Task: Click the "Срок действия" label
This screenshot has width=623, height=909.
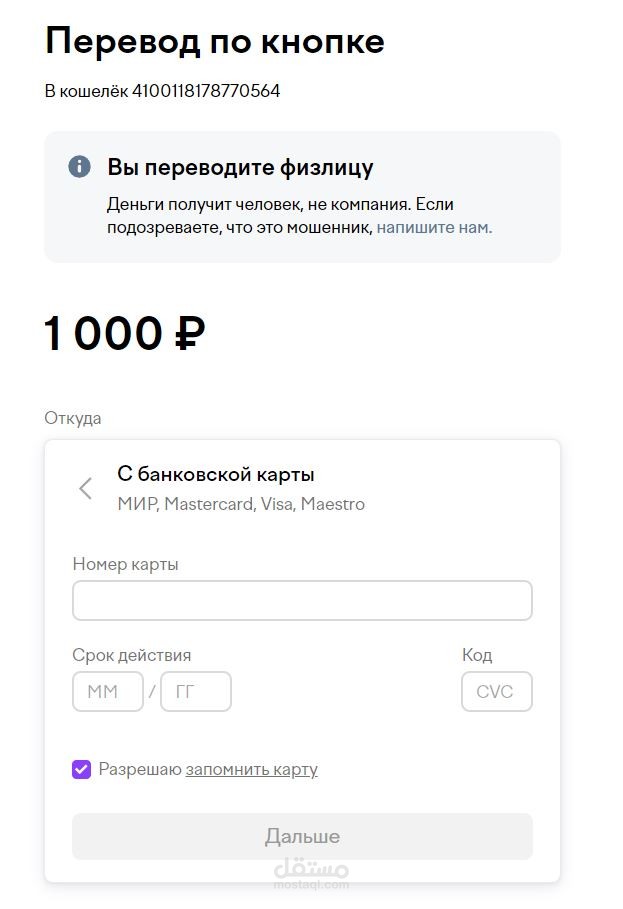Action: point(132,655)
